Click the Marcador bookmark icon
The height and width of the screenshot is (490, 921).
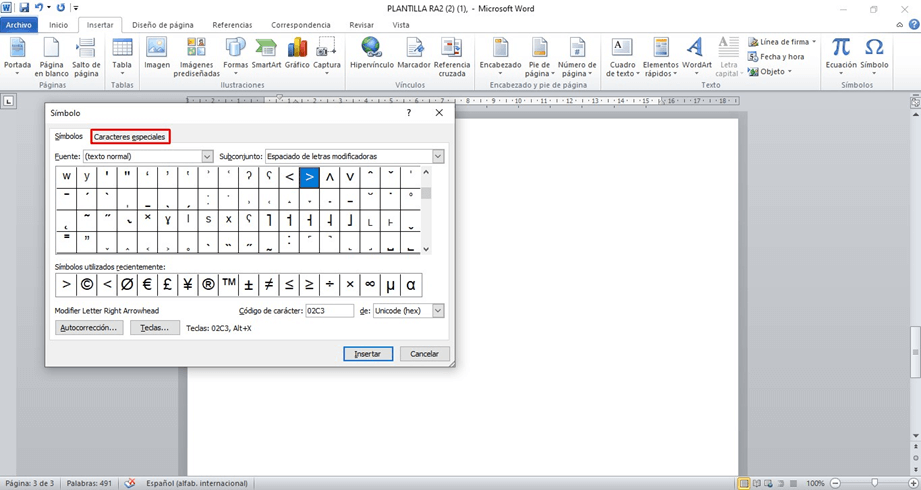click(x=414, y=47)
